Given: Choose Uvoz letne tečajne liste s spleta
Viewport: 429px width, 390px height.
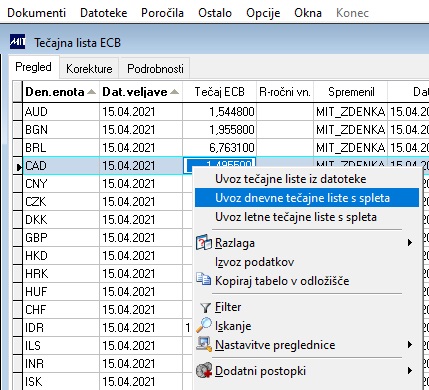Looking at the screenshot, I should (x=307, y=217).
